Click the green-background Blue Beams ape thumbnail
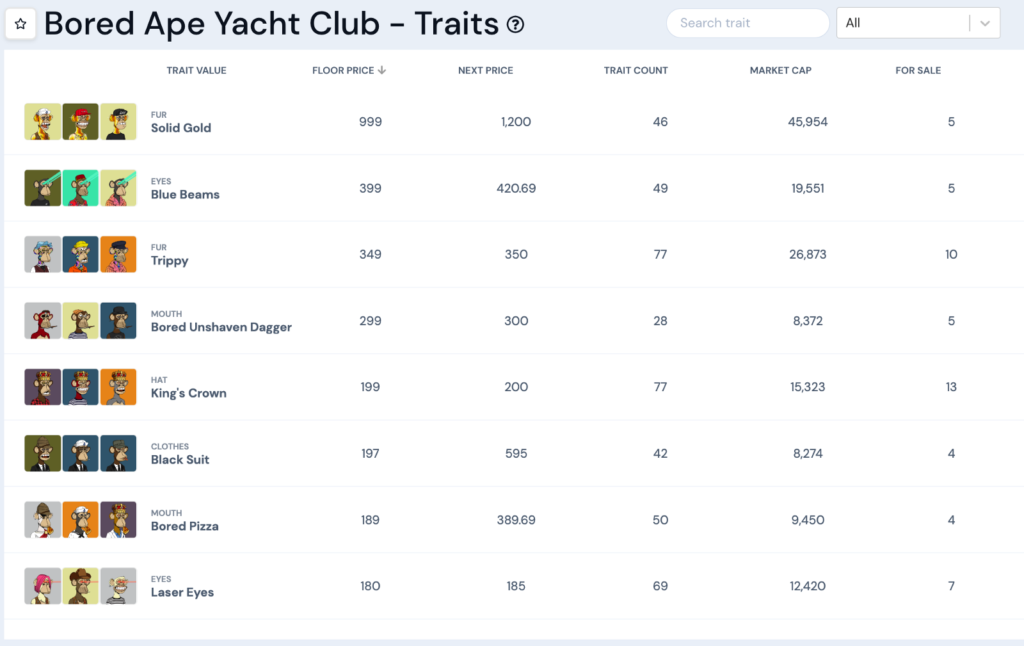Viewport: 1024px width, 646px height. point(80,188)
